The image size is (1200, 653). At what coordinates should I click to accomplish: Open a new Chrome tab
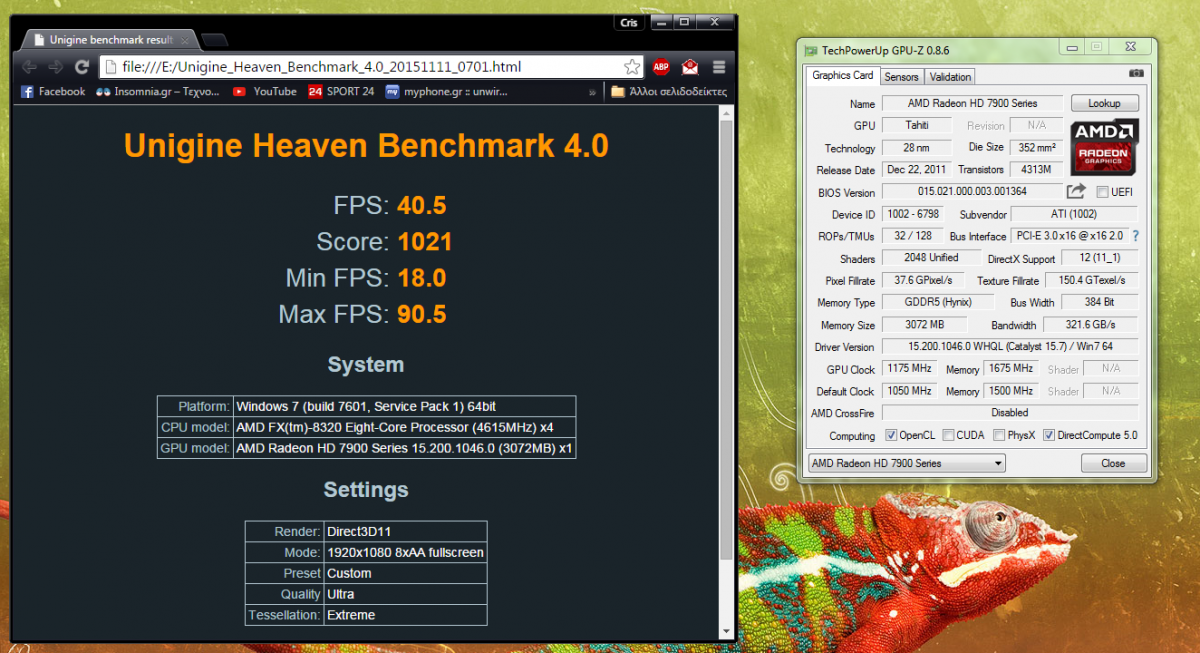[214, 40]
